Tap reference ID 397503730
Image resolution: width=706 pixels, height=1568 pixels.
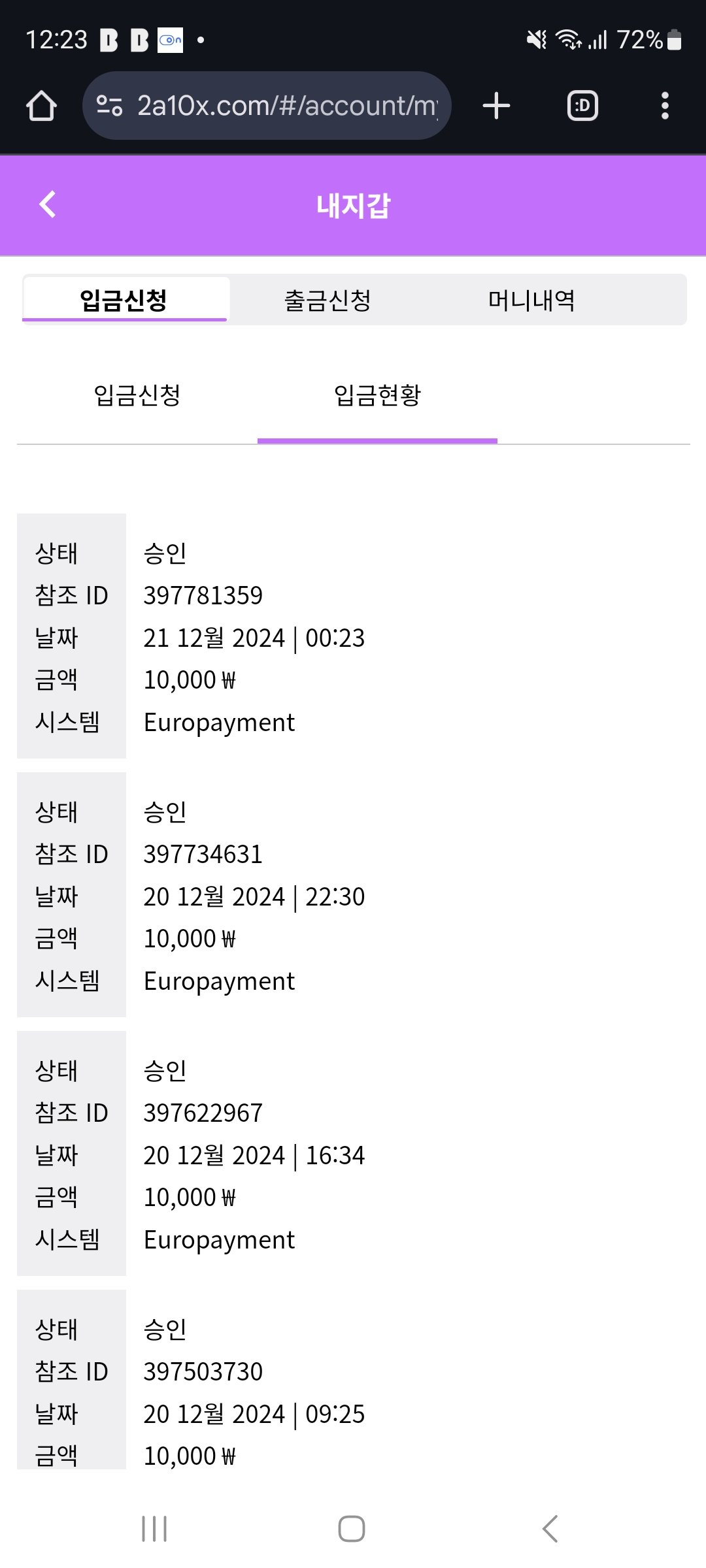pyautogui.click(x=203, y=1371)
